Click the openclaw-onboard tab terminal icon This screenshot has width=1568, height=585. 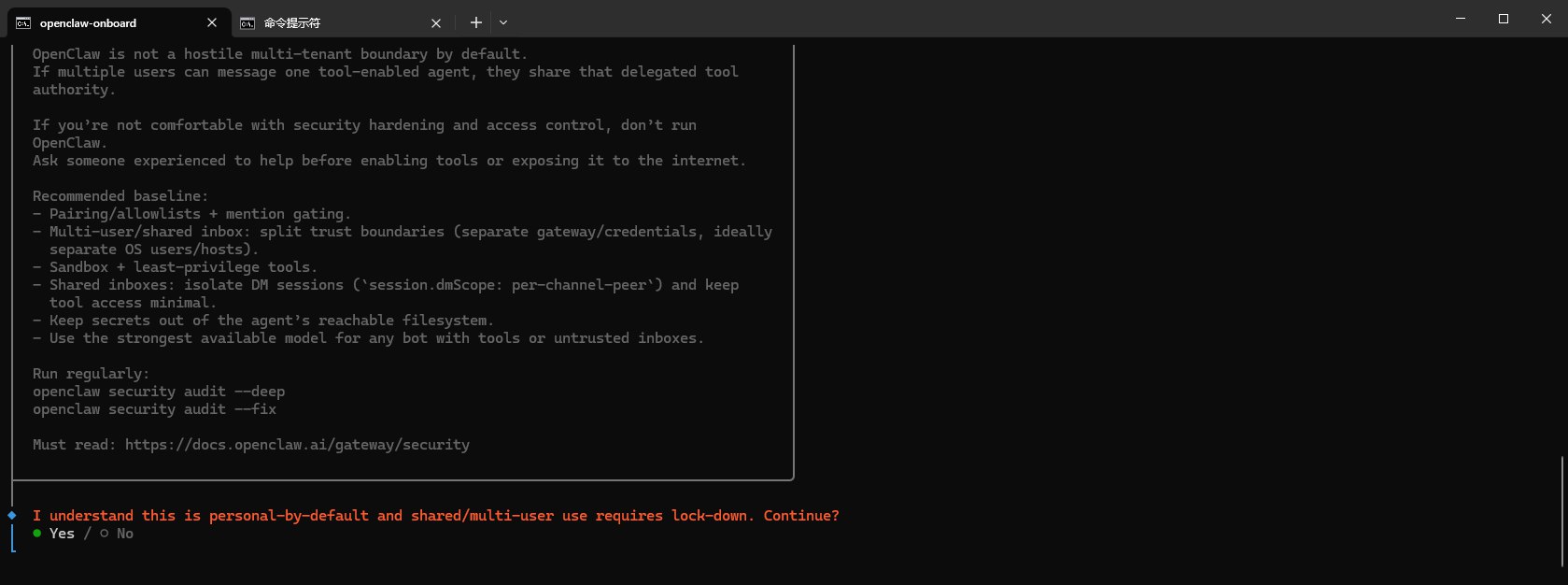click(x=23, y=22)
